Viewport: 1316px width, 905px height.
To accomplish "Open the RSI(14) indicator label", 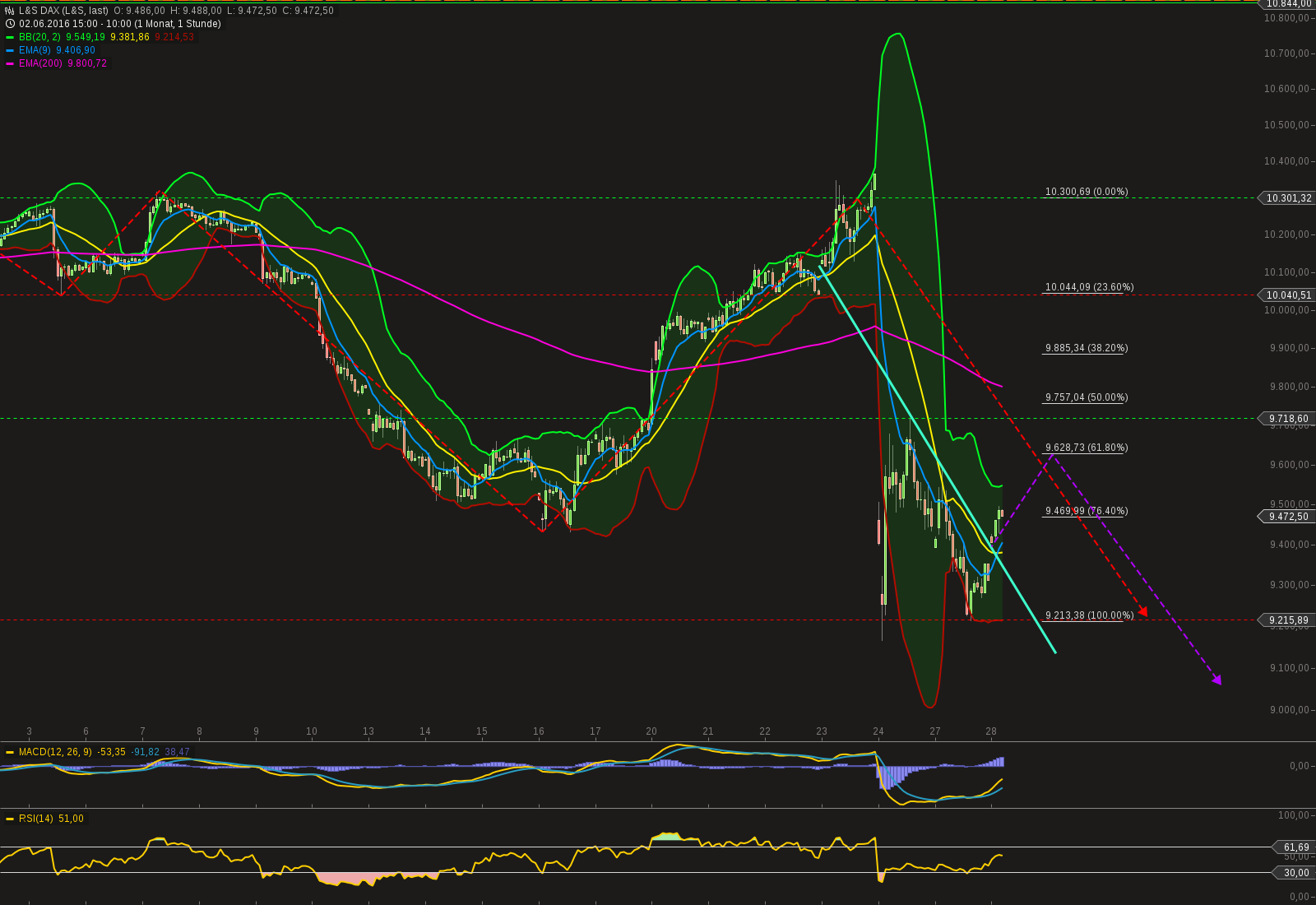I will (x=36, y=819).
